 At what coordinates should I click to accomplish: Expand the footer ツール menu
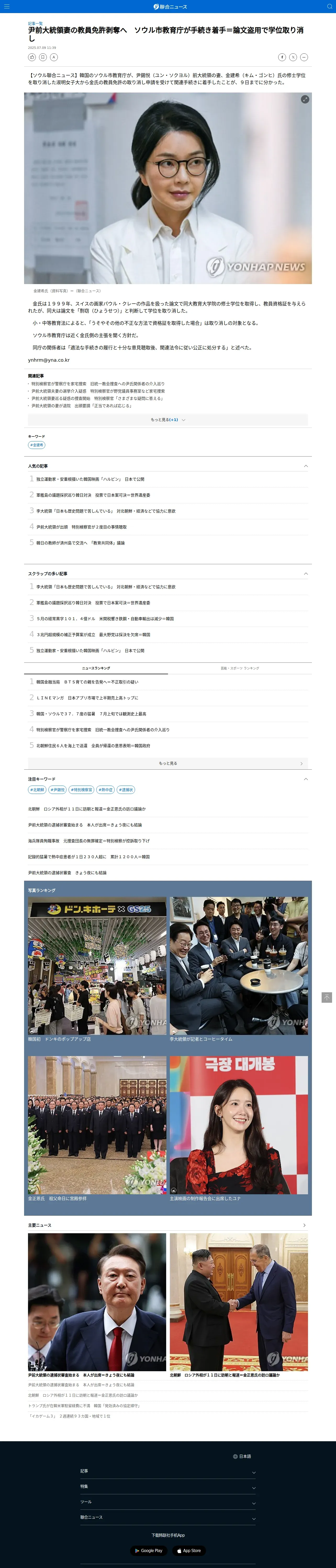coord(168,1502)
